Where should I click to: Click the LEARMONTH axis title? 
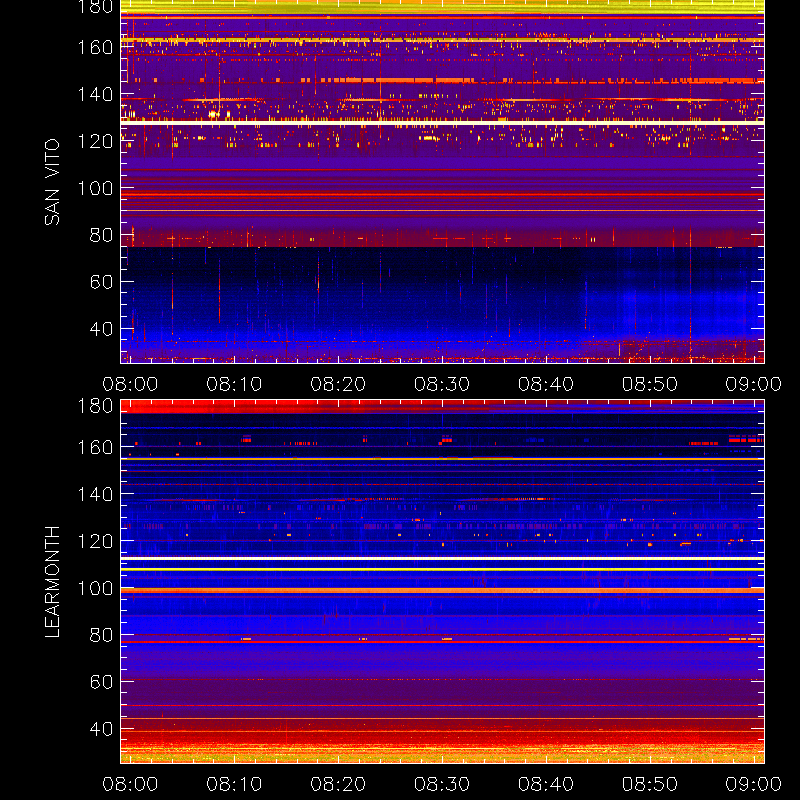(52, 582)
